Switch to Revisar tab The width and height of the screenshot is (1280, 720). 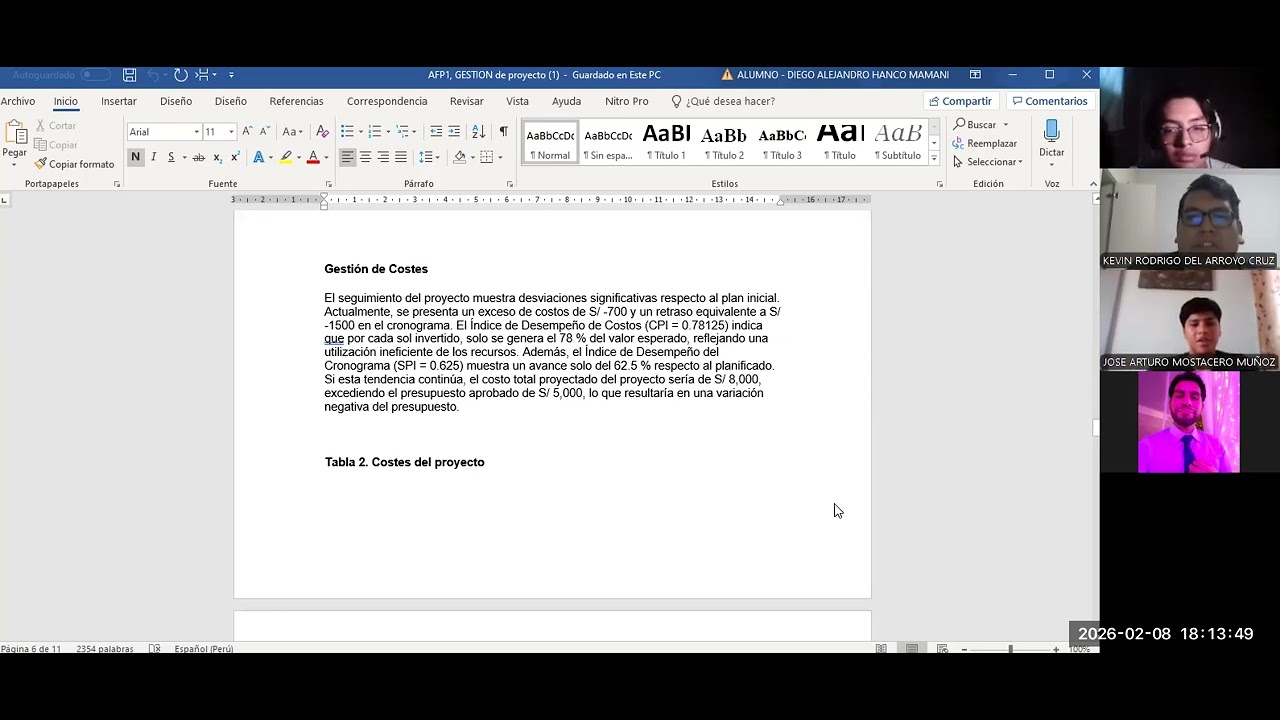tap(466, 101)
